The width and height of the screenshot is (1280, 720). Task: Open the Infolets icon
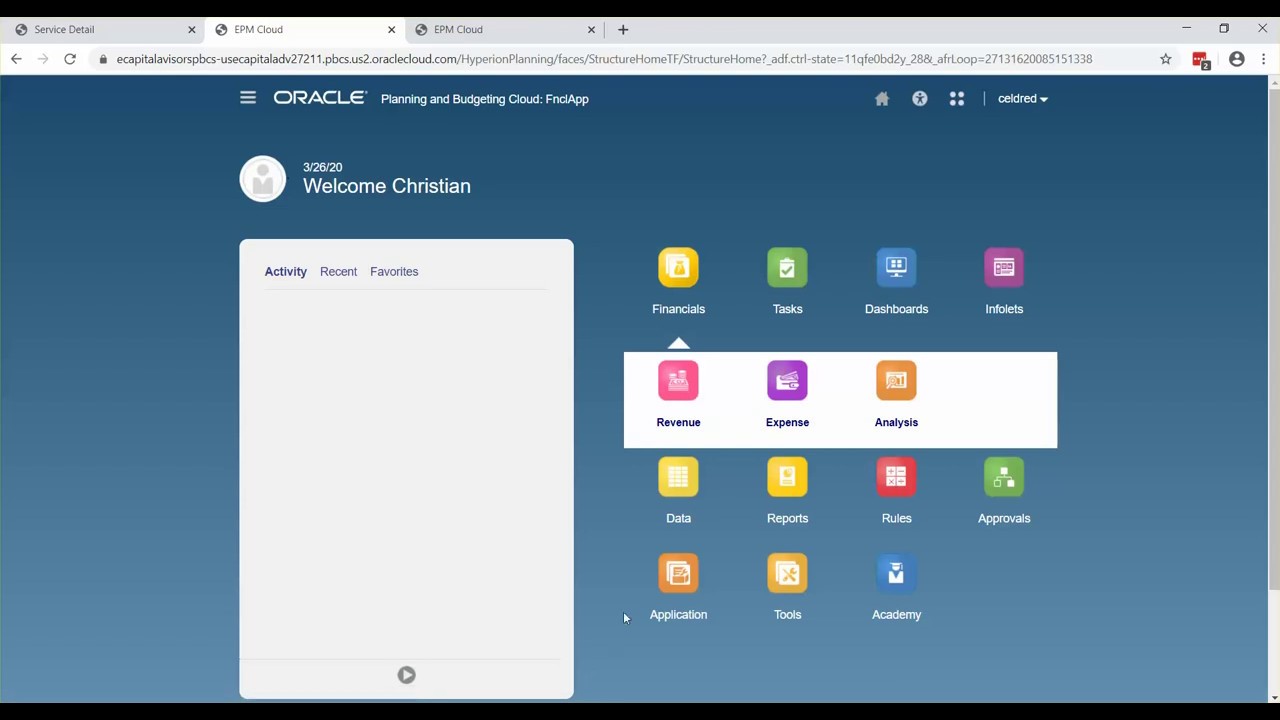pos(1004,268)
